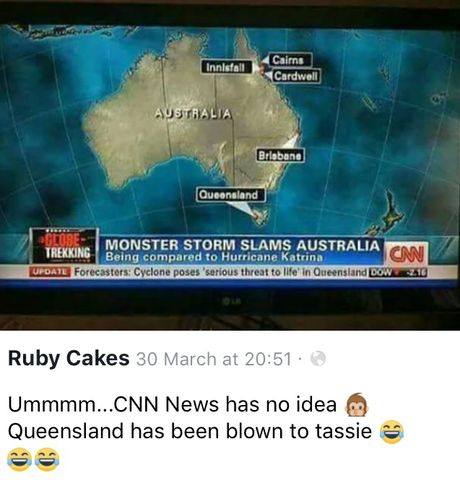
Task: Click the second laughing emoji on last line
Action: pyautogui.click(x=47, y=459)
